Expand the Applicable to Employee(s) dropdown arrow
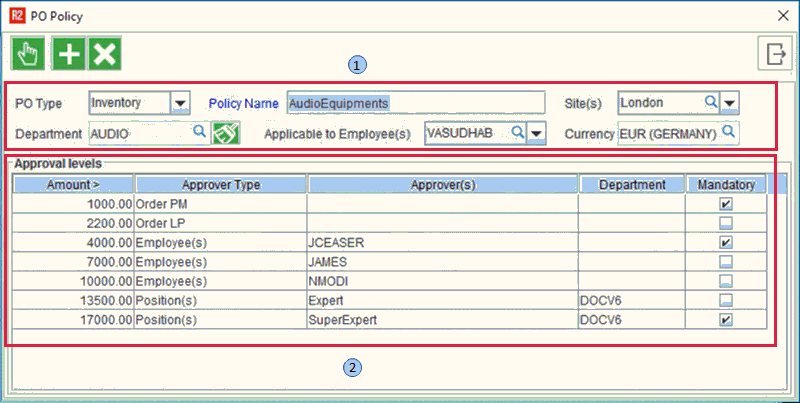Viewport: 800px width, 403px height. [x=537, y=132]
